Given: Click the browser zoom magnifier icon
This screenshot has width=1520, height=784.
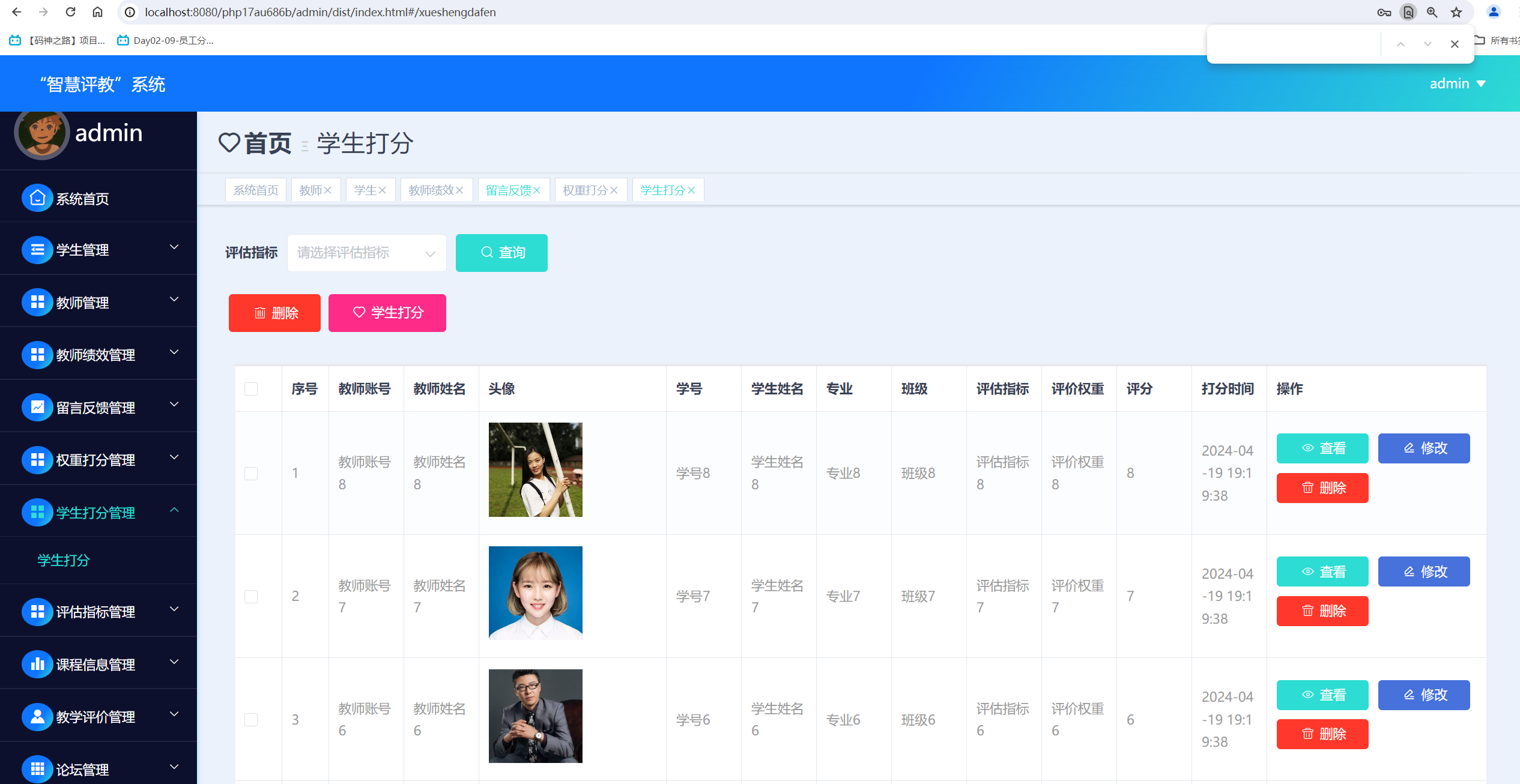Looking at the screenshot, I should click(x=1432, y=12).
